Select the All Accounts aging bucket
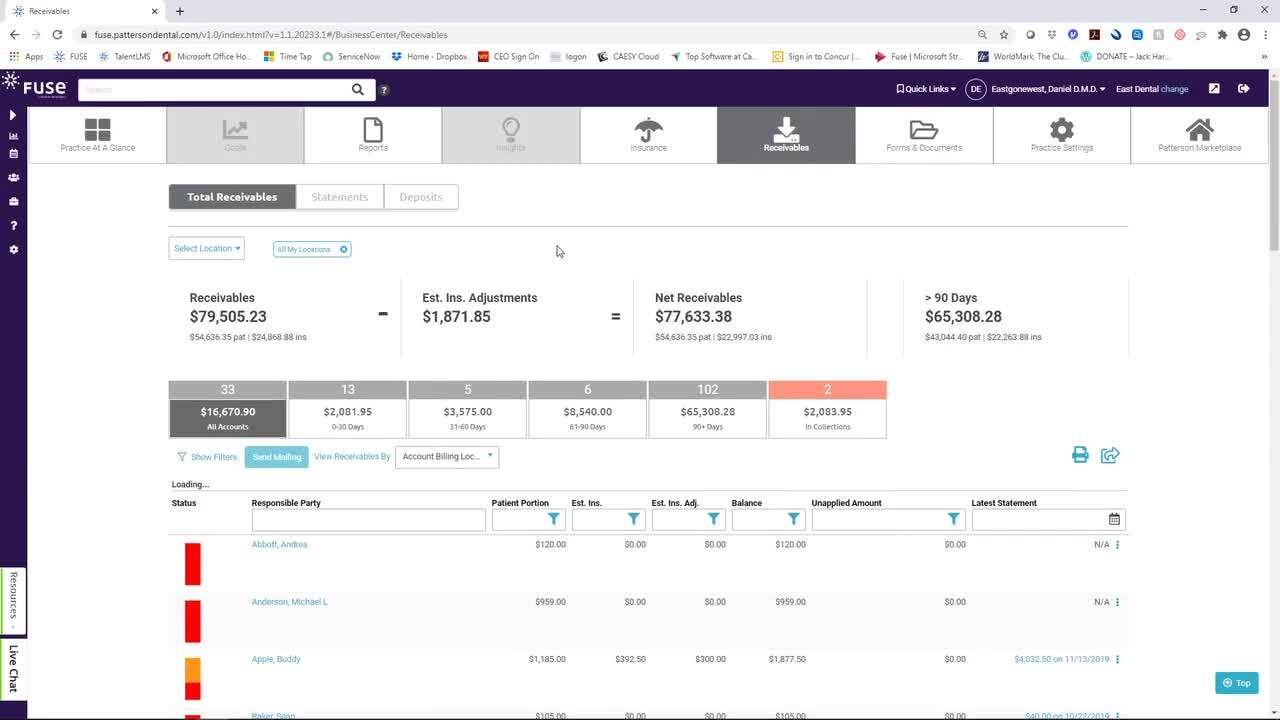This screenshot has height=720, width=1280. point(228,409)
